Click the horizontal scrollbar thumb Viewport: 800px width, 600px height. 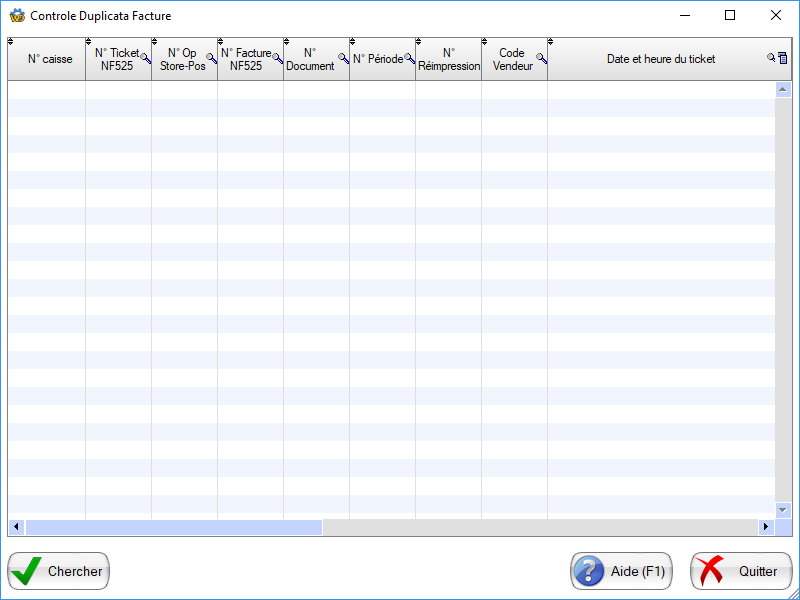173,527
